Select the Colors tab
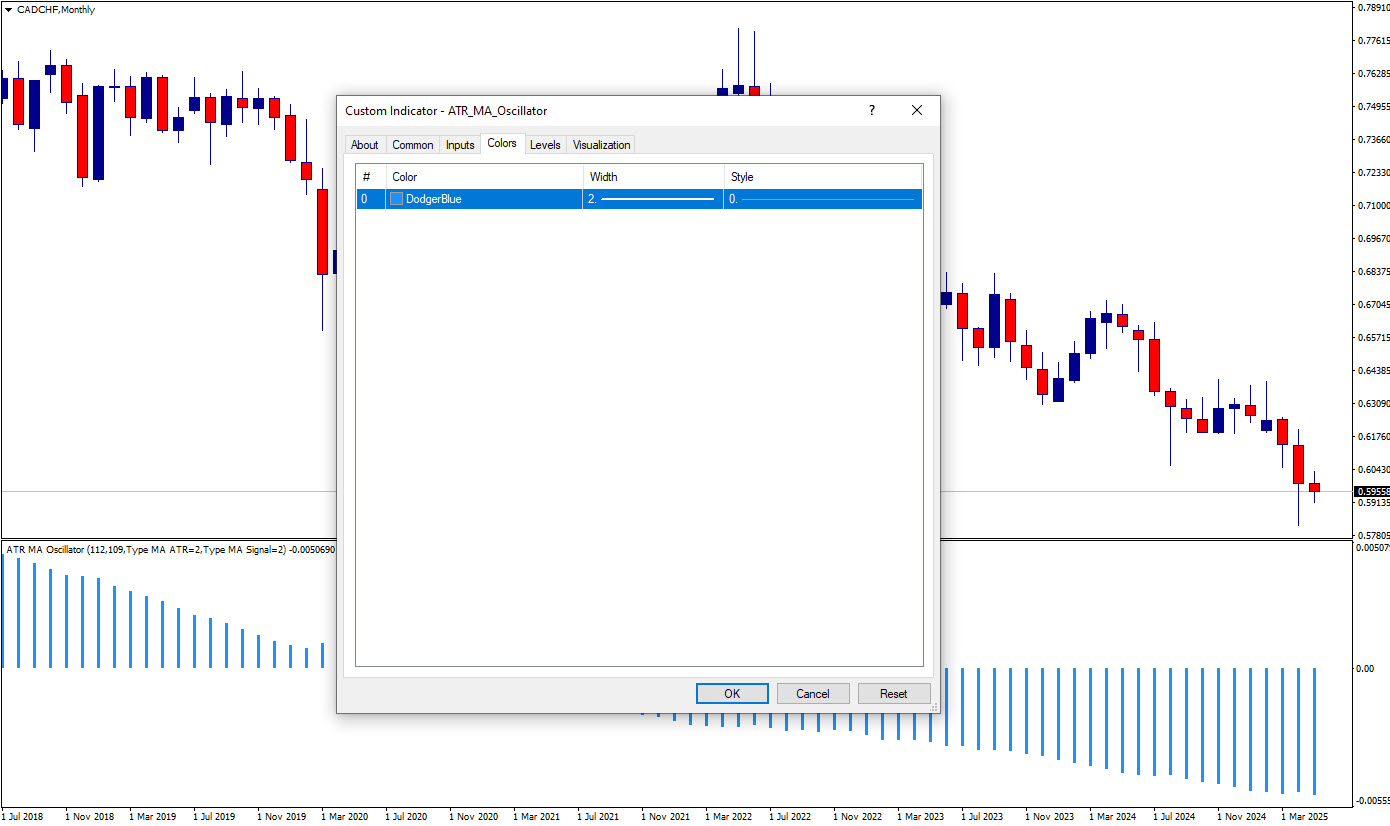Screen dimensions: 1390x826 (x=502, y=144)
